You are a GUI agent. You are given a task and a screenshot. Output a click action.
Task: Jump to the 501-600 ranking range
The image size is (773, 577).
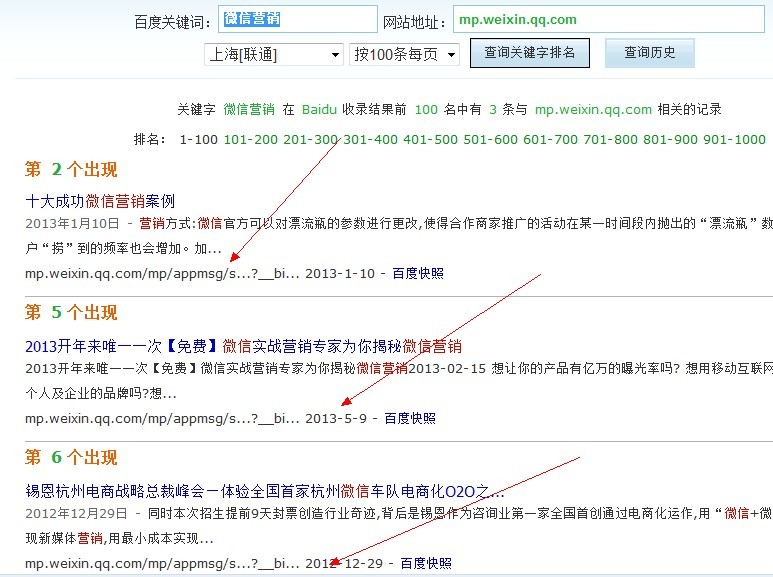490,139
